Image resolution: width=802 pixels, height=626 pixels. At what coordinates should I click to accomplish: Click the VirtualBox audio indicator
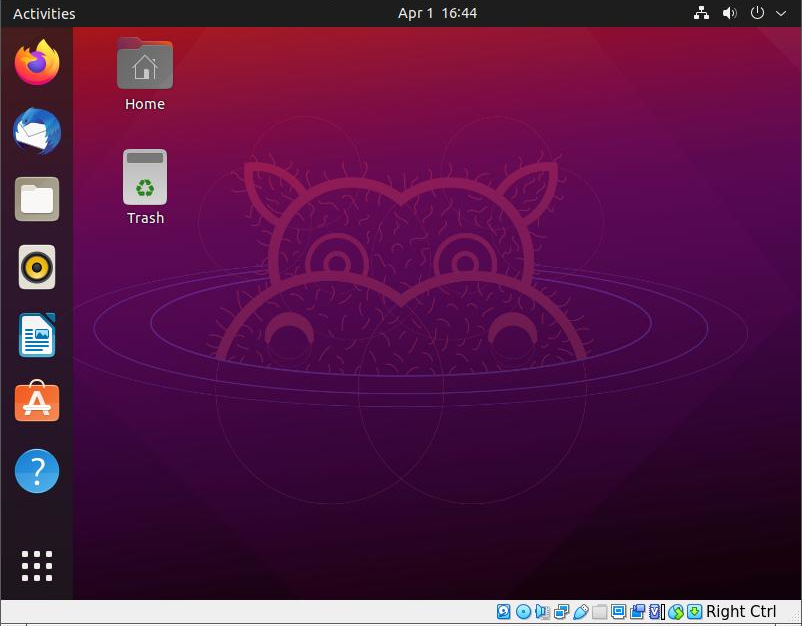(542, 611)
